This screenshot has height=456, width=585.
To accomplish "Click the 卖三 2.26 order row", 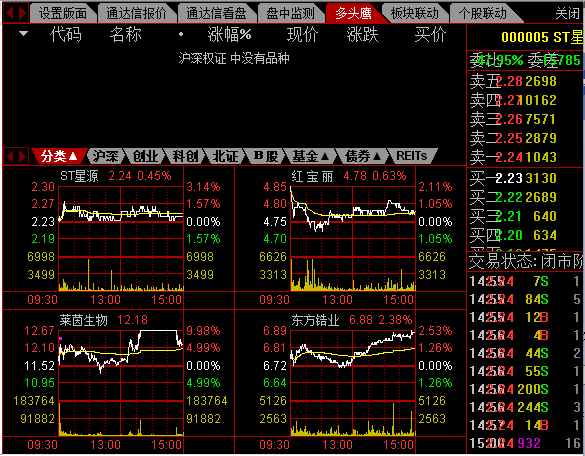I will (524, 119).
